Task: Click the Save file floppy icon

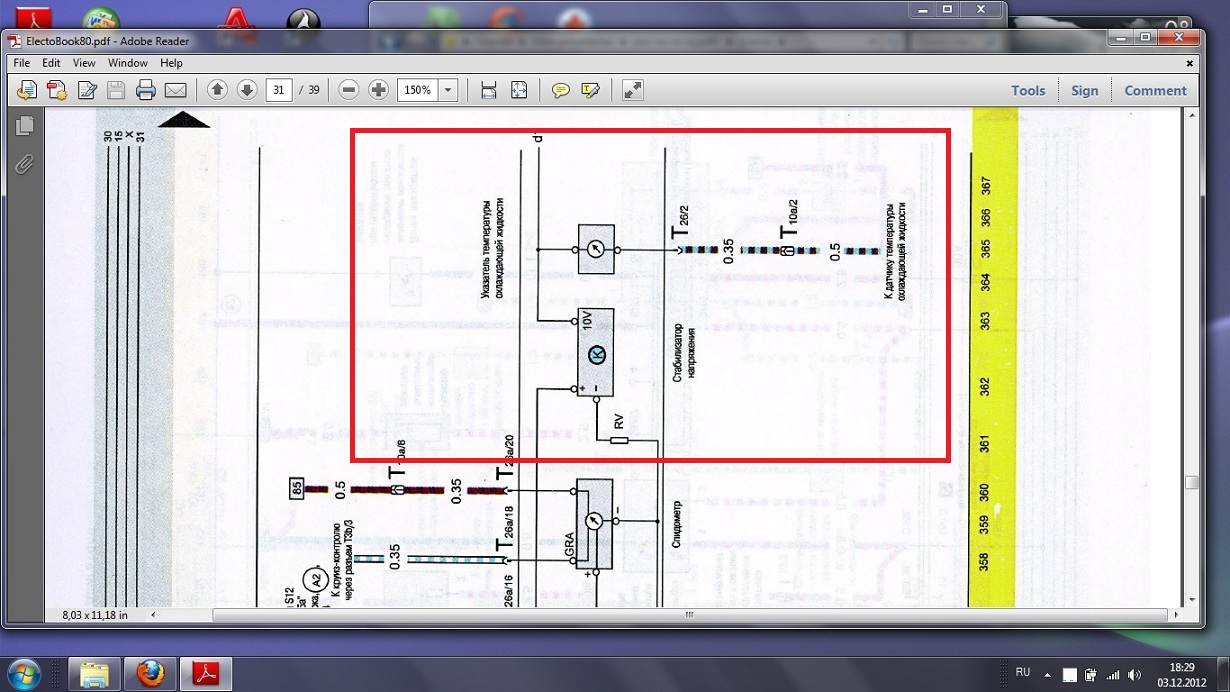Action: (x=116, y=90)
